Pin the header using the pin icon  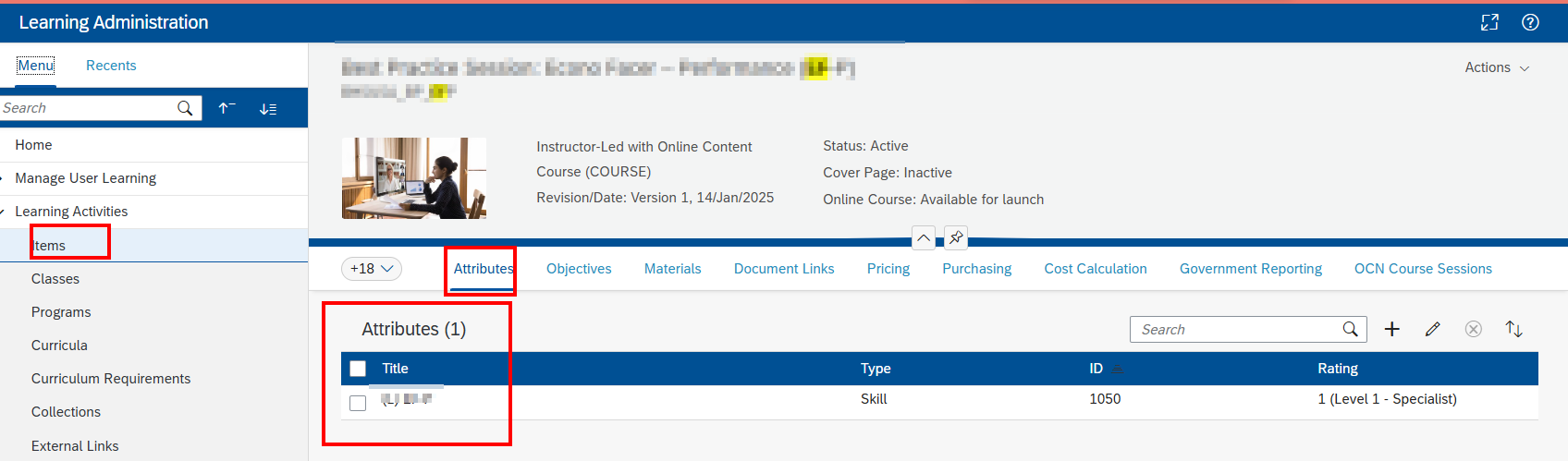[956, 238]
